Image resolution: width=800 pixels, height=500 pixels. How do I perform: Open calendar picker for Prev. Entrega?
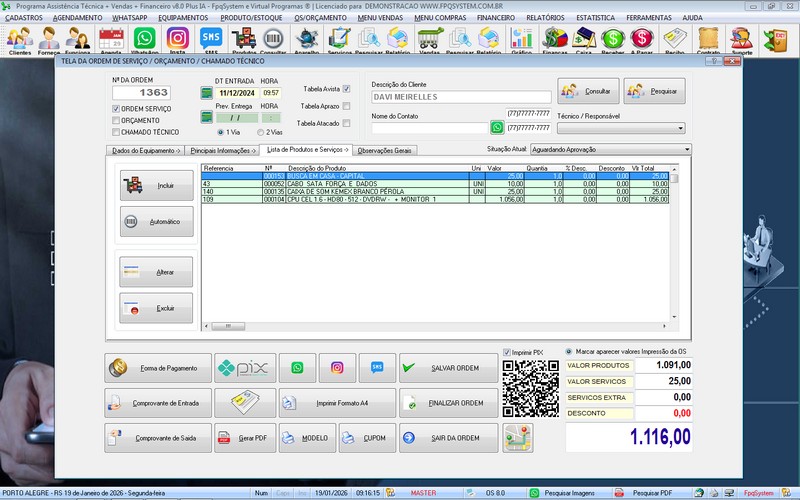206,117
